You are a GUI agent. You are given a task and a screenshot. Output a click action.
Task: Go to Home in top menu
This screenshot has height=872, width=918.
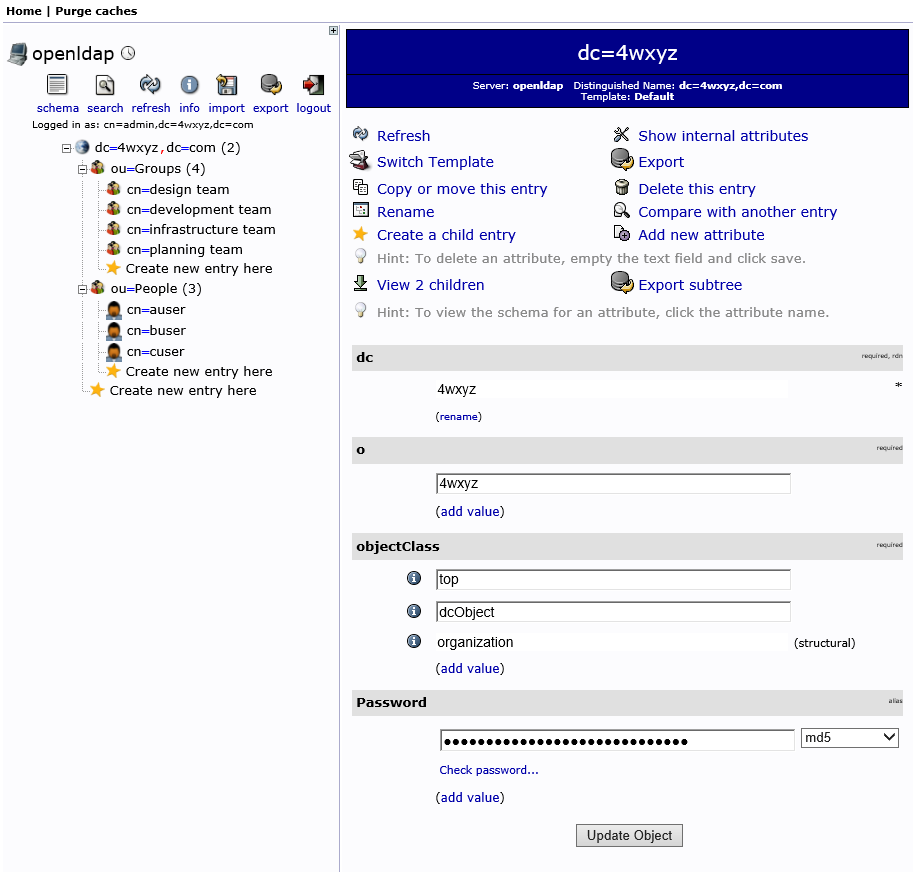coord(23,11)
